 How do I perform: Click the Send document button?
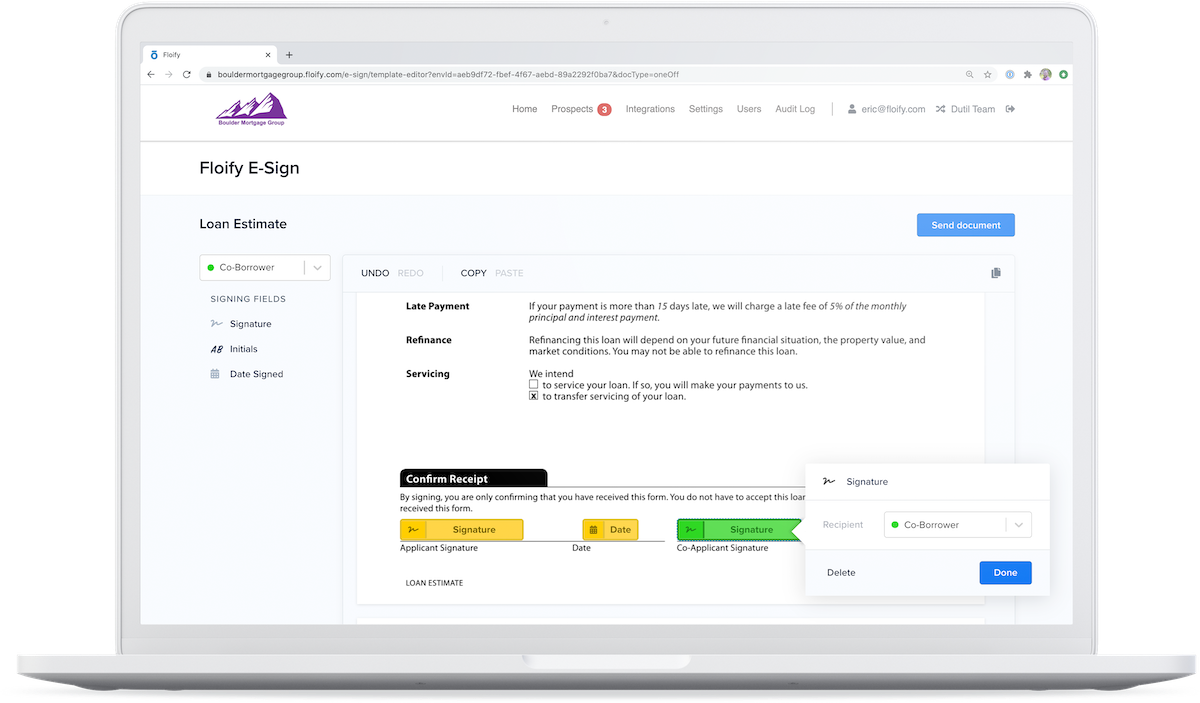coord(964,224)
